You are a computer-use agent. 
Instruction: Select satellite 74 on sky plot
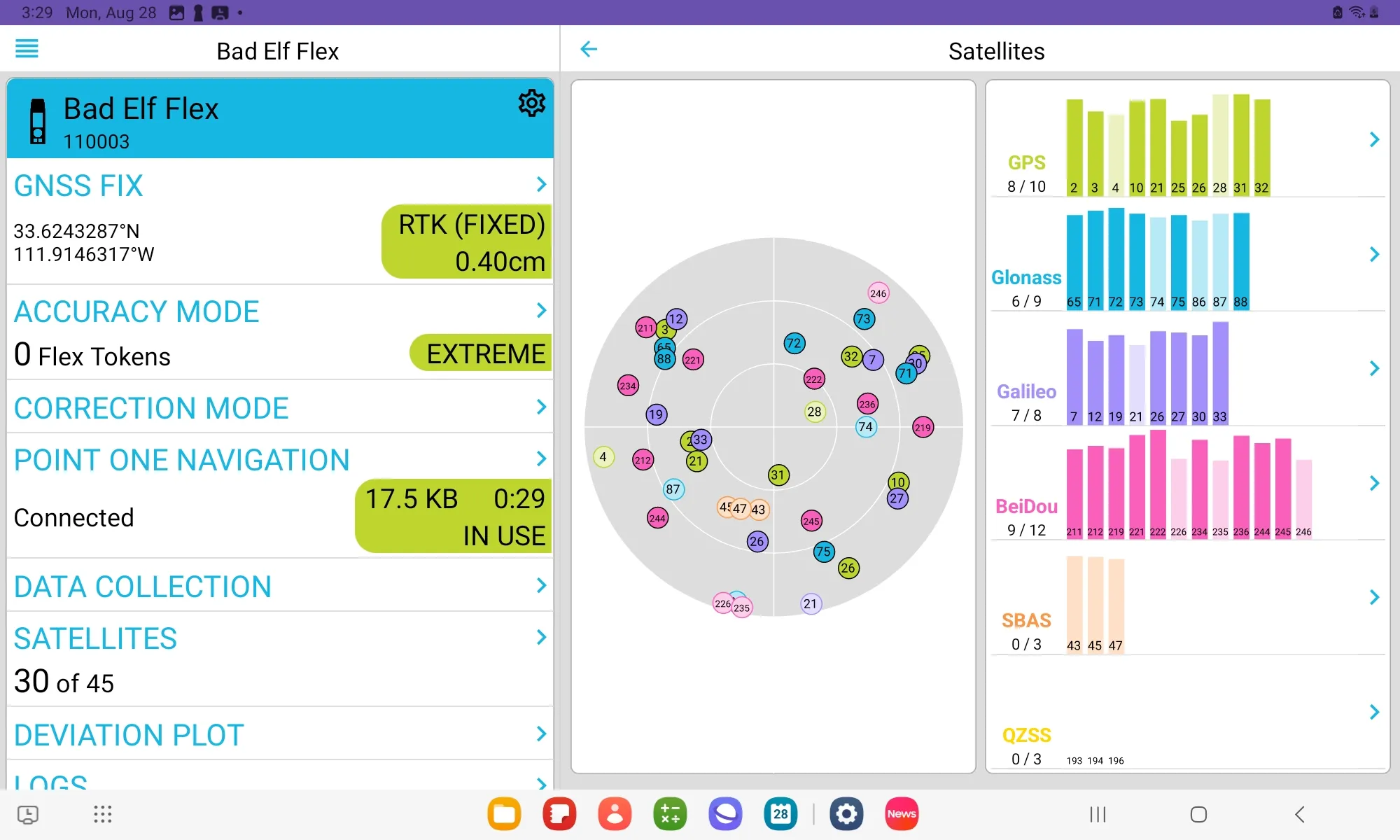point(866,427)
